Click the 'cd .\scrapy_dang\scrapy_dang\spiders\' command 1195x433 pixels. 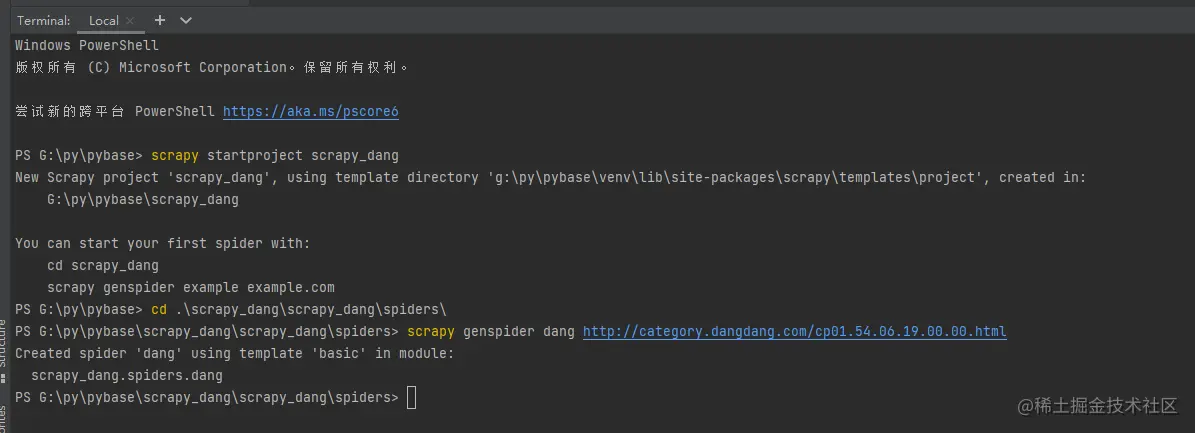point(298,310)
